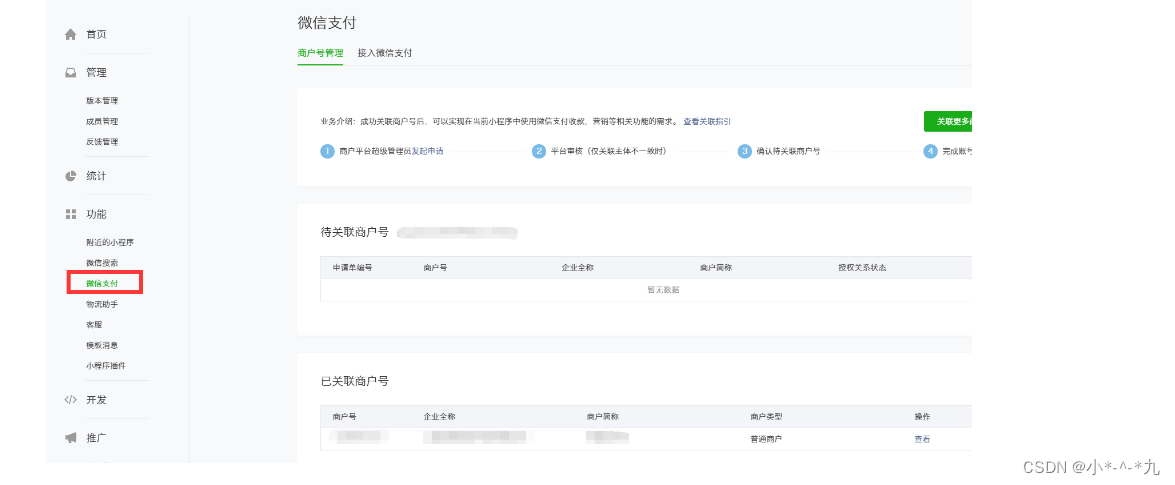Click the 授权关系状态 column header

pos(862,268)
